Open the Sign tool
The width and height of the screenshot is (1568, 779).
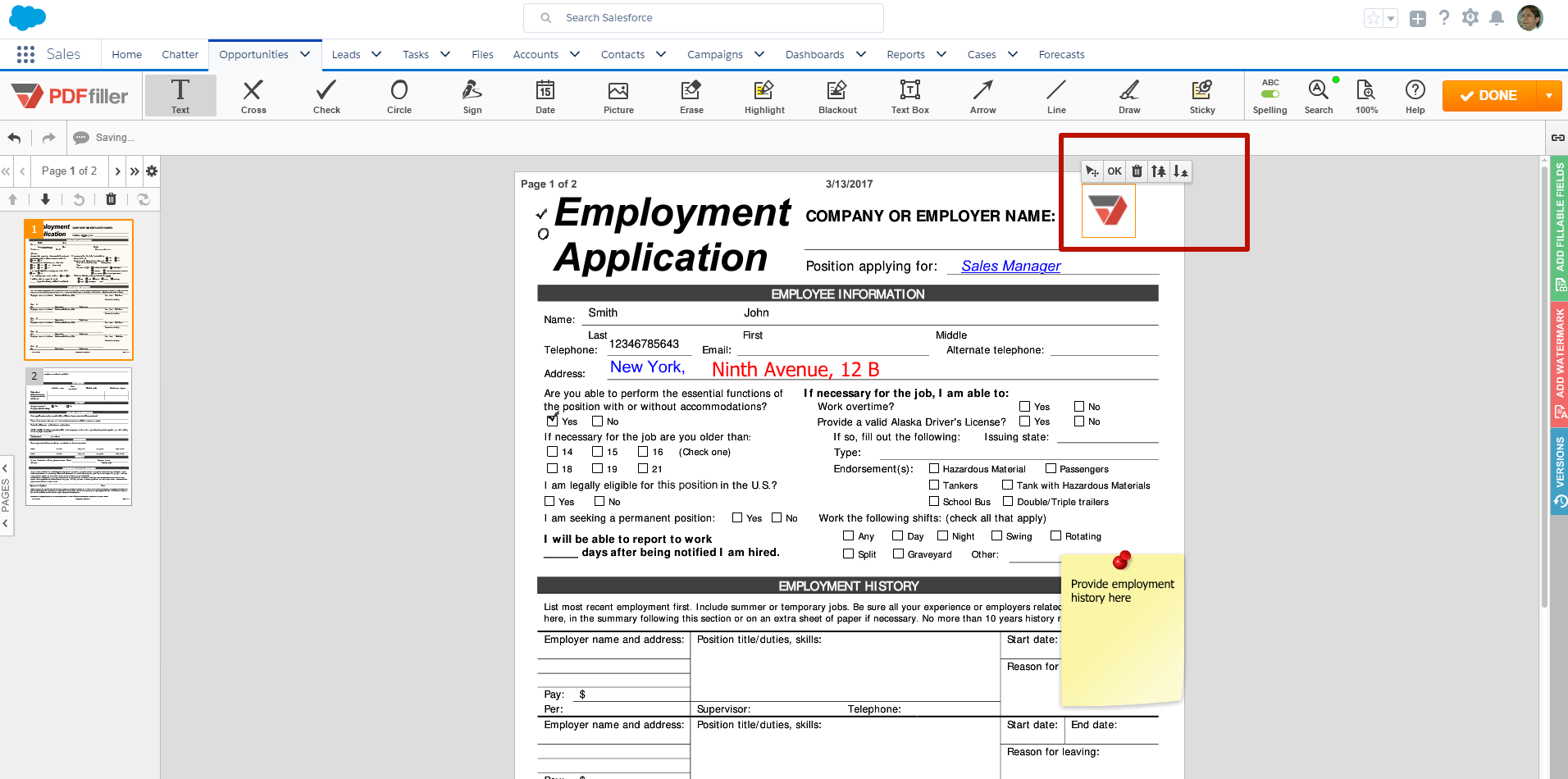click(x=472, y=95)
